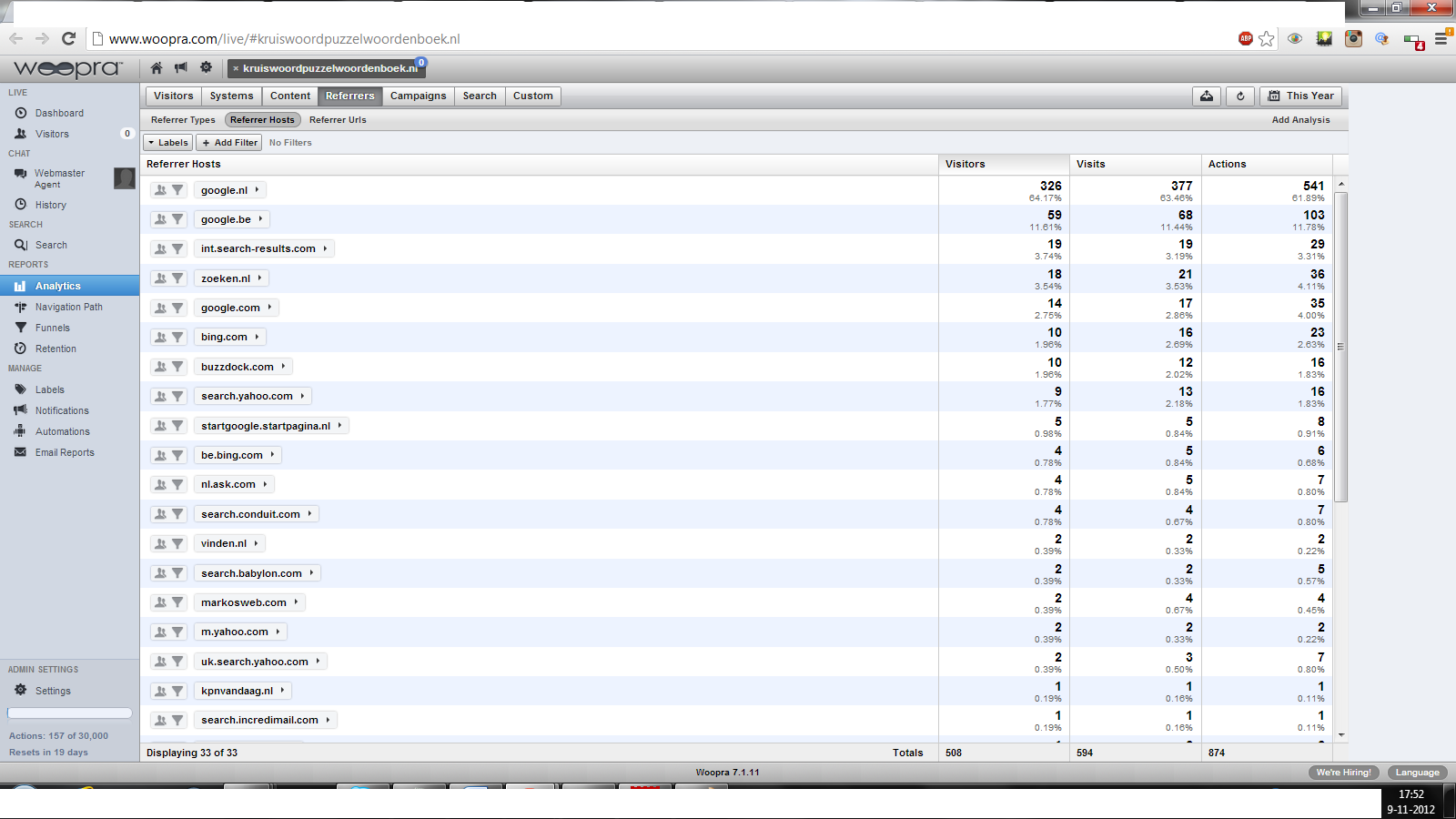Open Settings under Admin Settings

(53, 691)
